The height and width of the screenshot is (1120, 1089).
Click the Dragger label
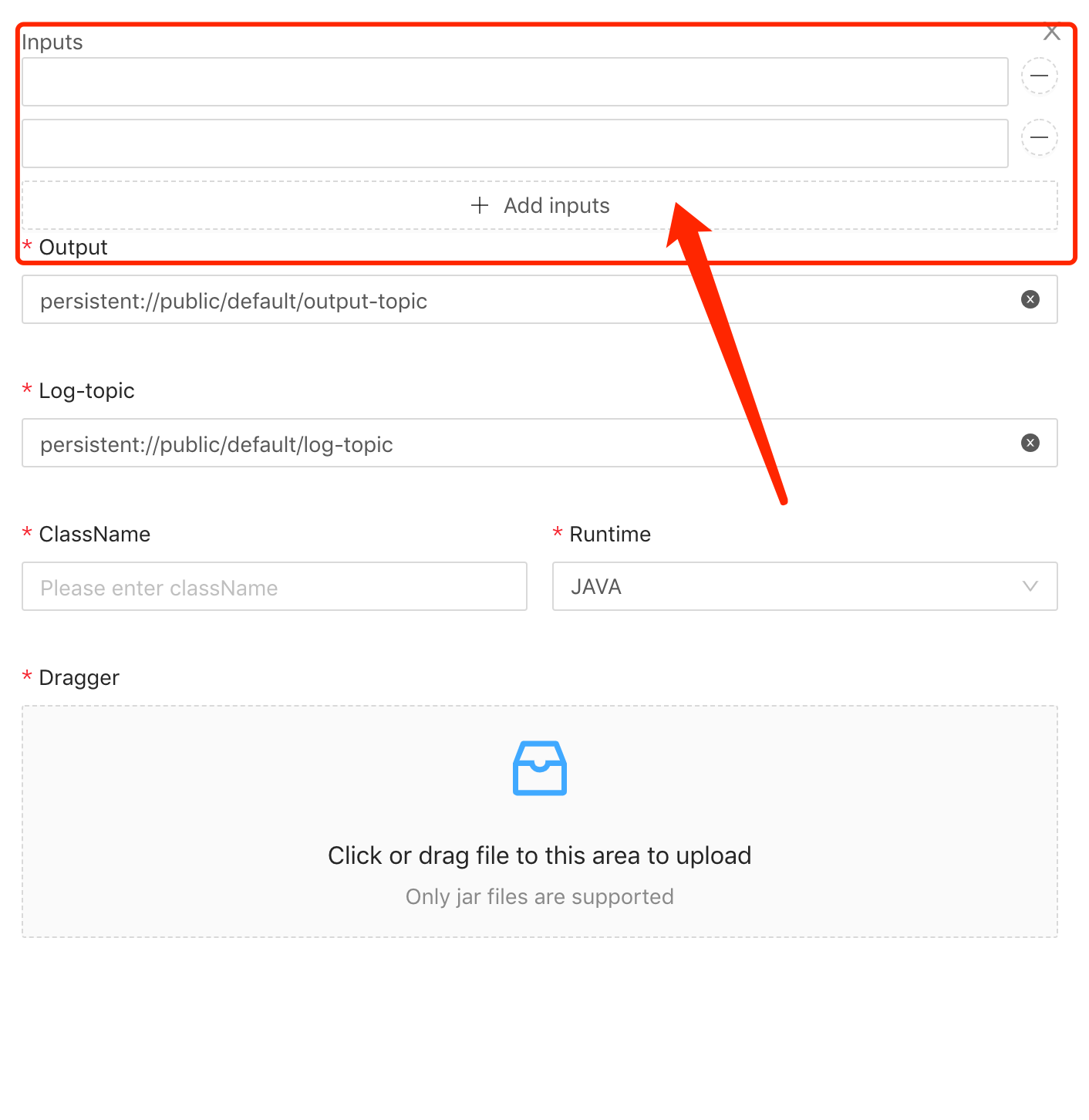pos(79,677)
